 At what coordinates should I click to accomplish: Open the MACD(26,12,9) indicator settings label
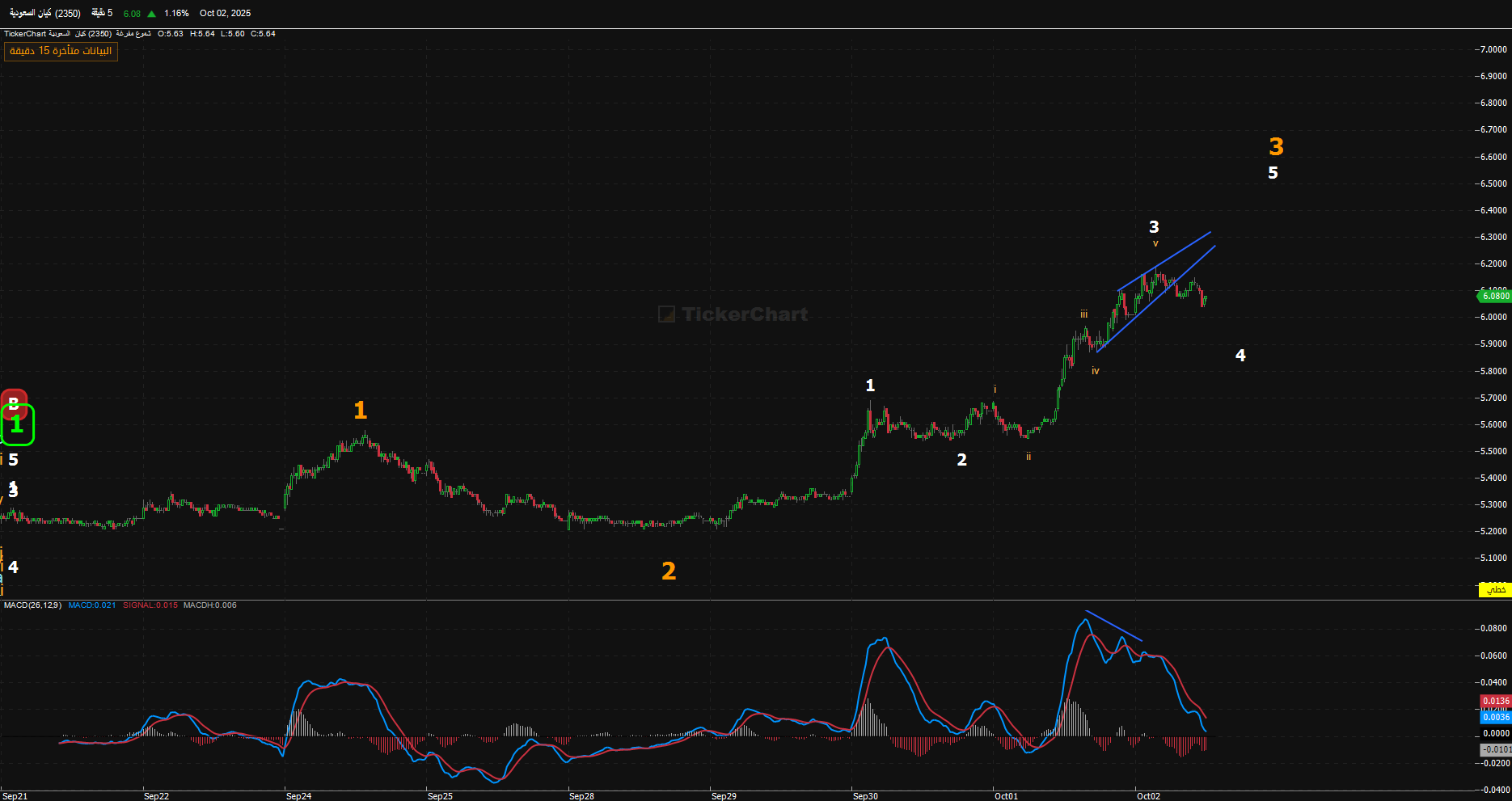(x=32, y=605)
